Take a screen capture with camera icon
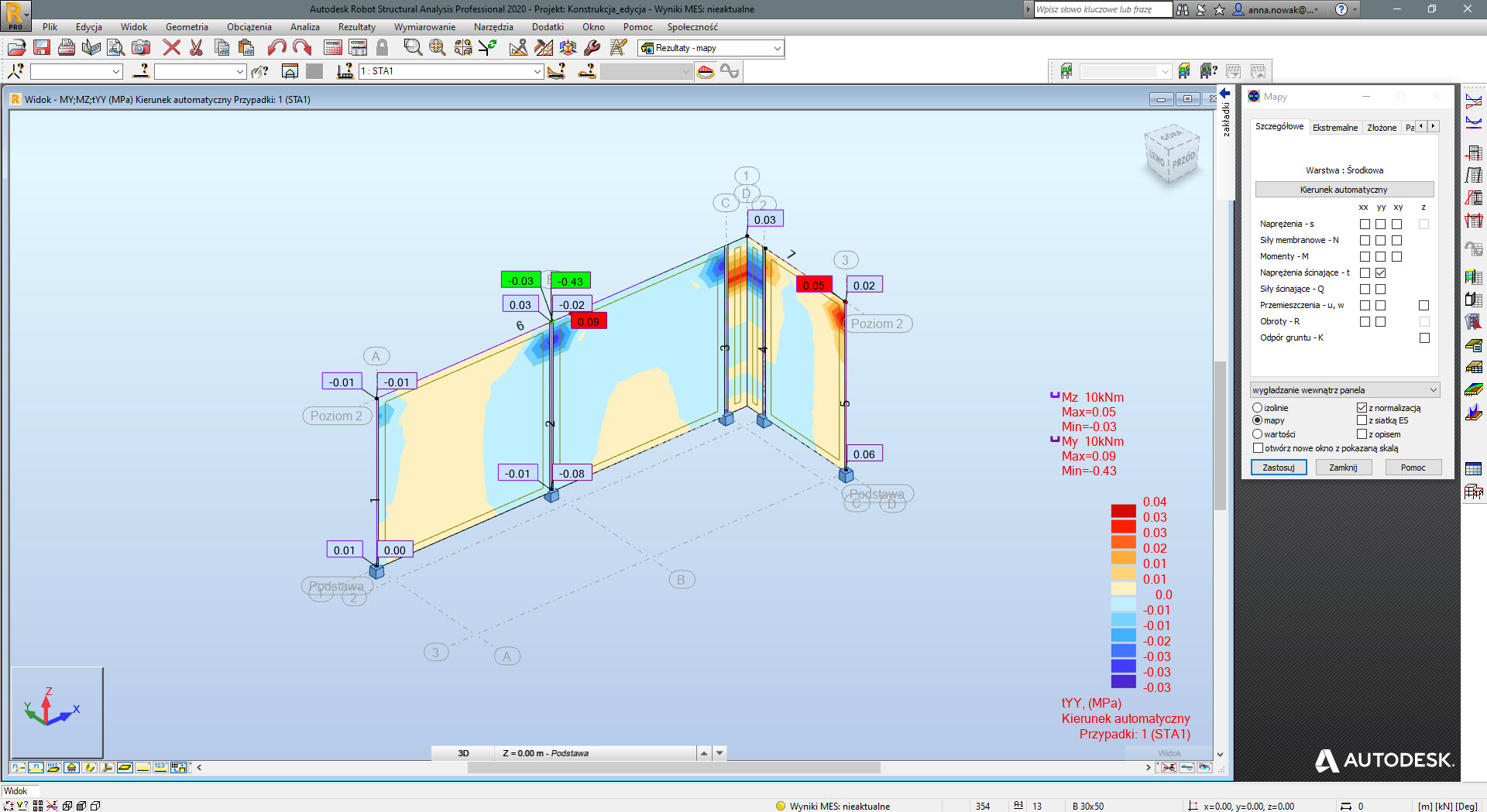 (x=140, y=48)
